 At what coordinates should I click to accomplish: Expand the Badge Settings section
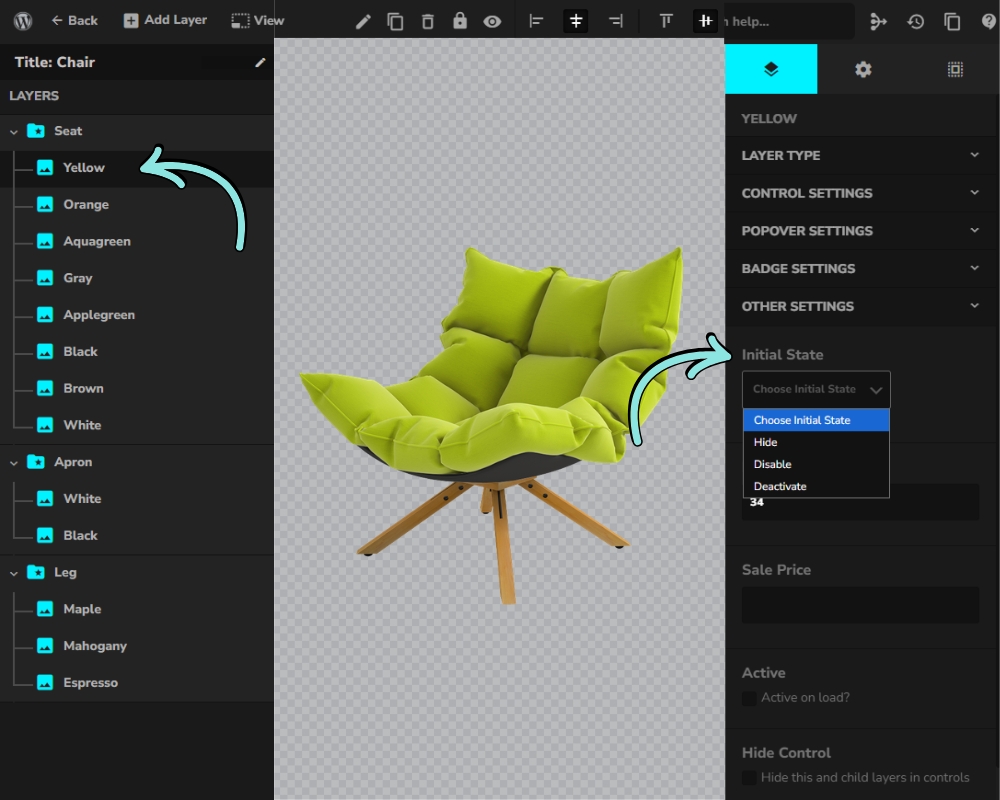click(x=862, y=268)
